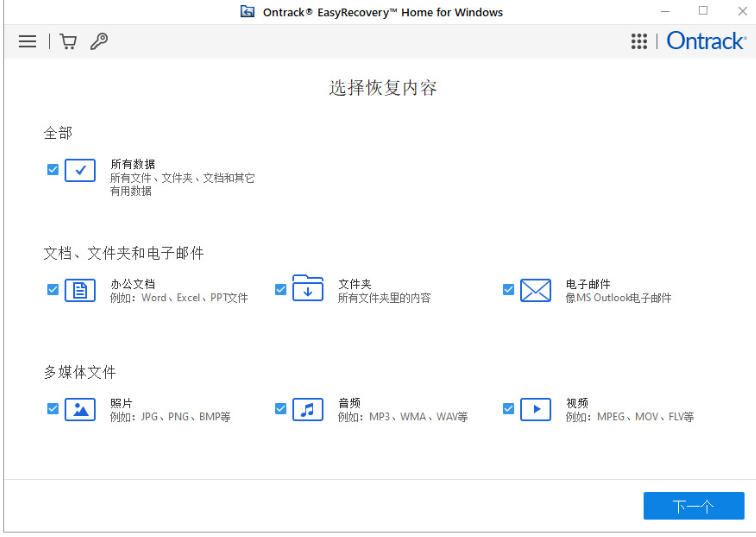Click the shopping cart icon
Screen dimensions: 756x537
click(x=68, y=41)
